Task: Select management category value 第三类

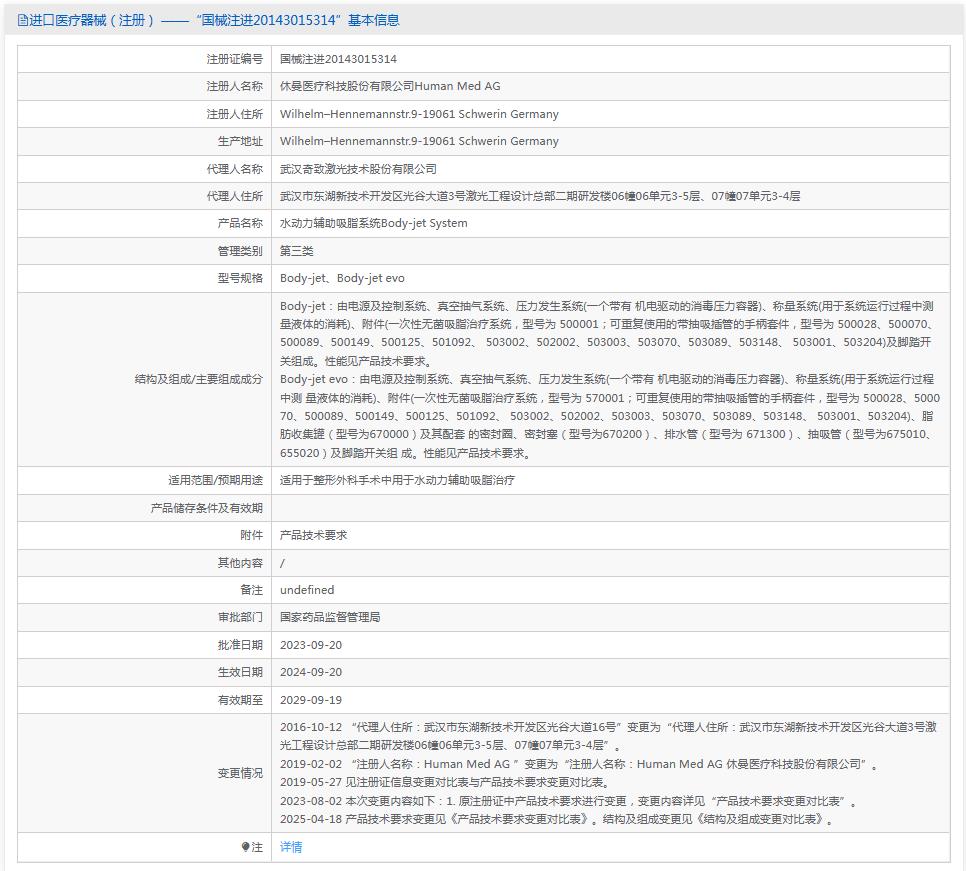Action: click(x=296, y=251)
